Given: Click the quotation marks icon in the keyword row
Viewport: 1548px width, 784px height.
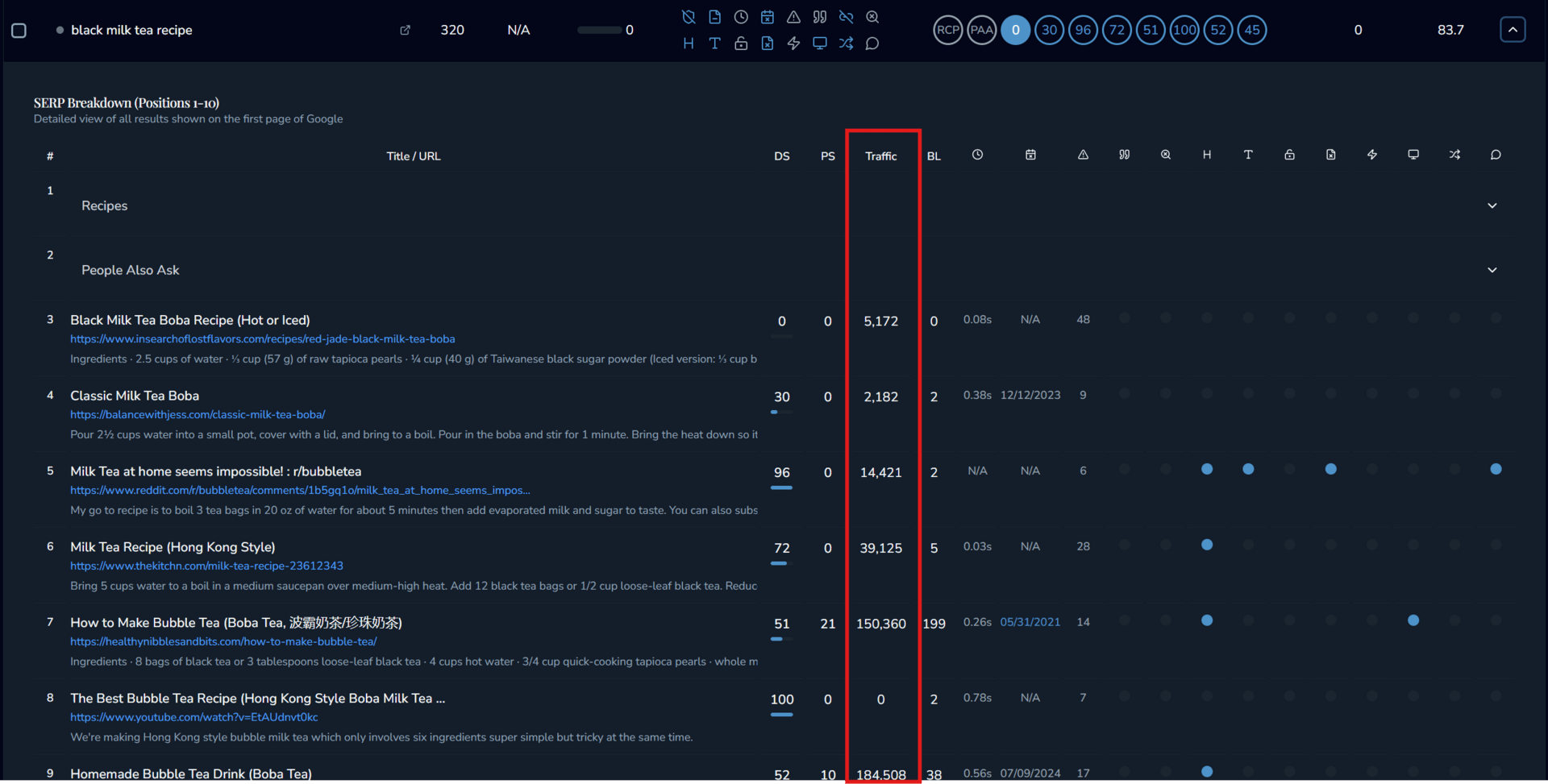Looking at the screenshot, I should click(x=820, y=17).
